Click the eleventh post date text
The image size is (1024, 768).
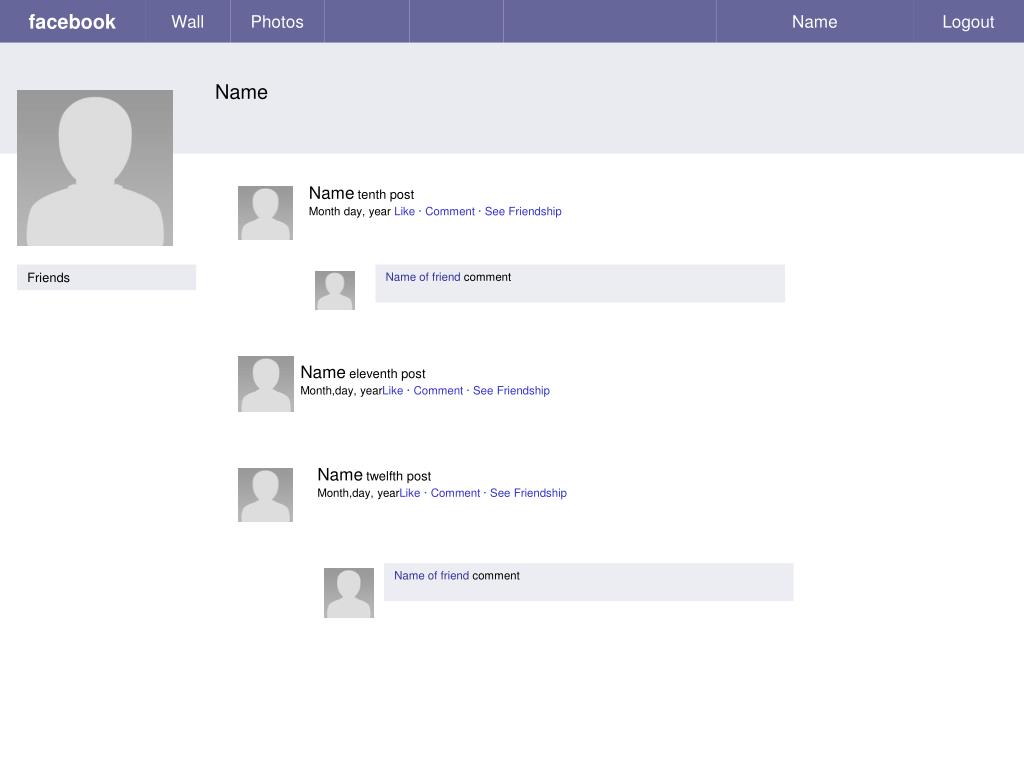pos(341,391)
